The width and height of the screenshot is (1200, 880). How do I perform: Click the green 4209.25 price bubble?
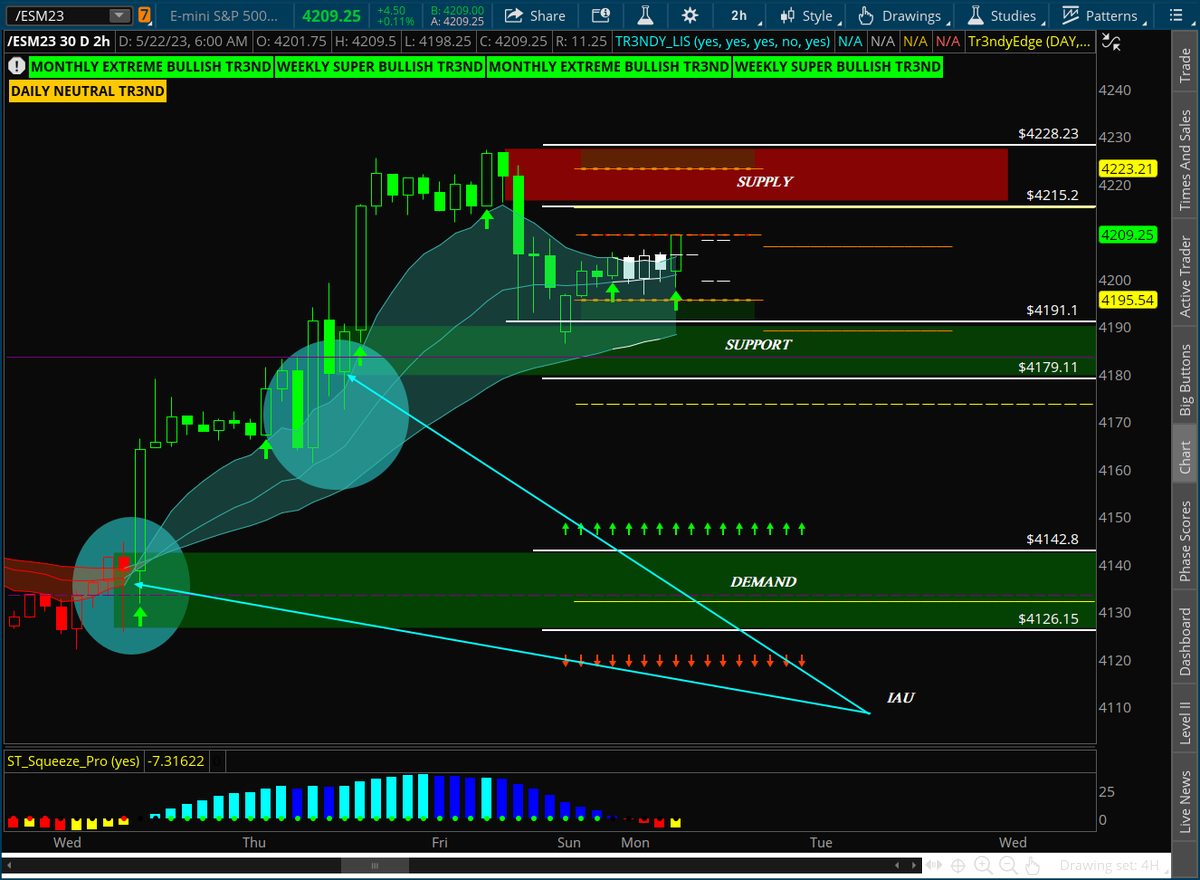[x=1127, y=235]
